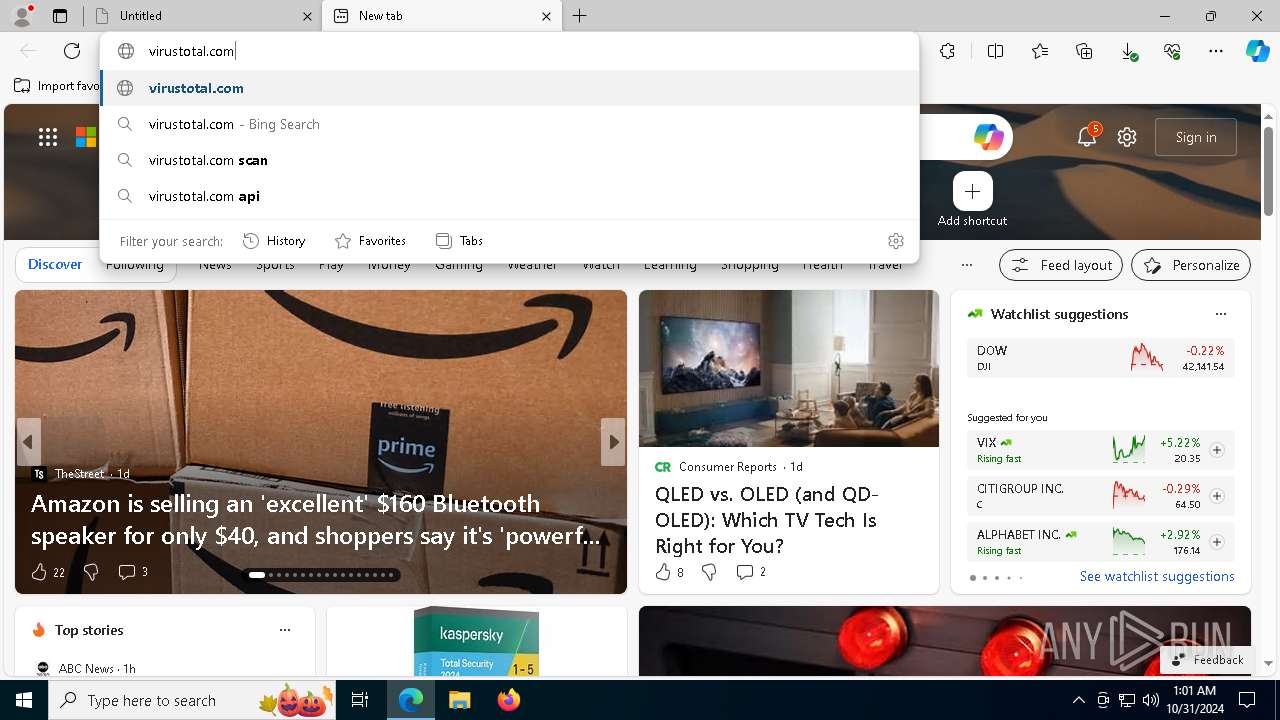Open Microsoft Edge from taskbar
Viewport: 1280px width, 720px height.
(x=411, y=700)
